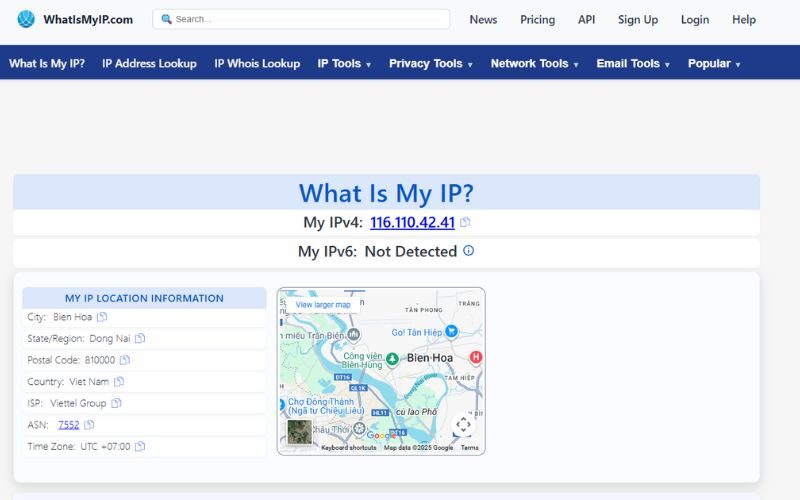Viewport: 800px width, 500px height.
Task: Click the Login link
Action: tap(695, 19)
